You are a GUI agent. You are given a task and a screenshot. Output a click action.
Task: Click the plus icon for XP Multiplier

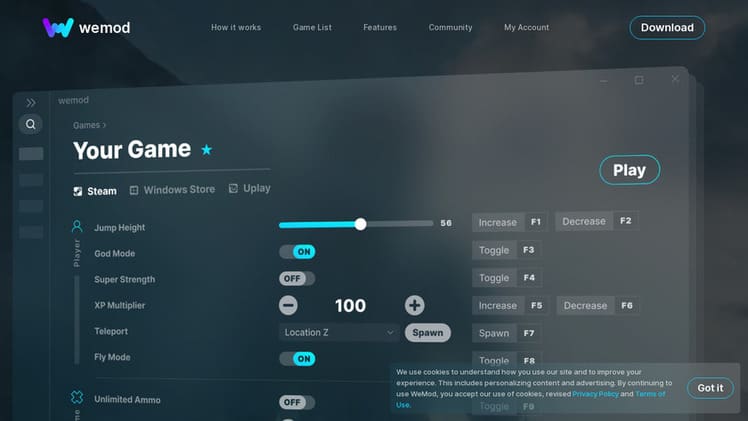tap(414, 306)
